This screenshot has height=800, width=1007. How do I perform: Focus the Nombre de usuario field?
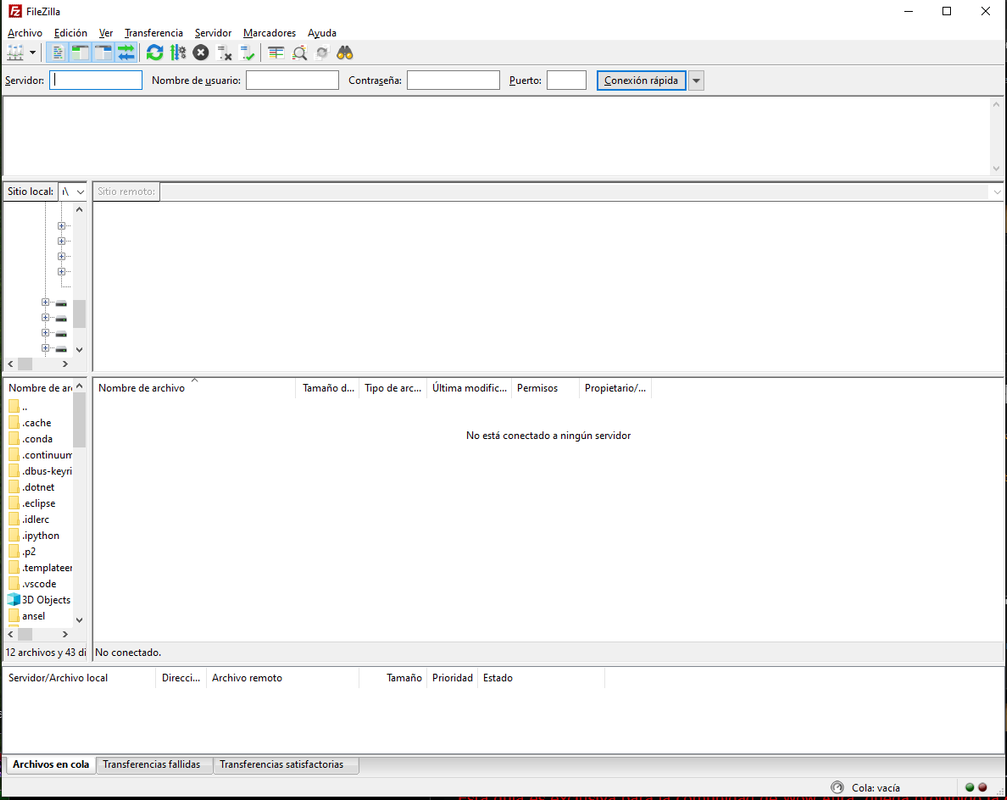click(x=292, y=80)
